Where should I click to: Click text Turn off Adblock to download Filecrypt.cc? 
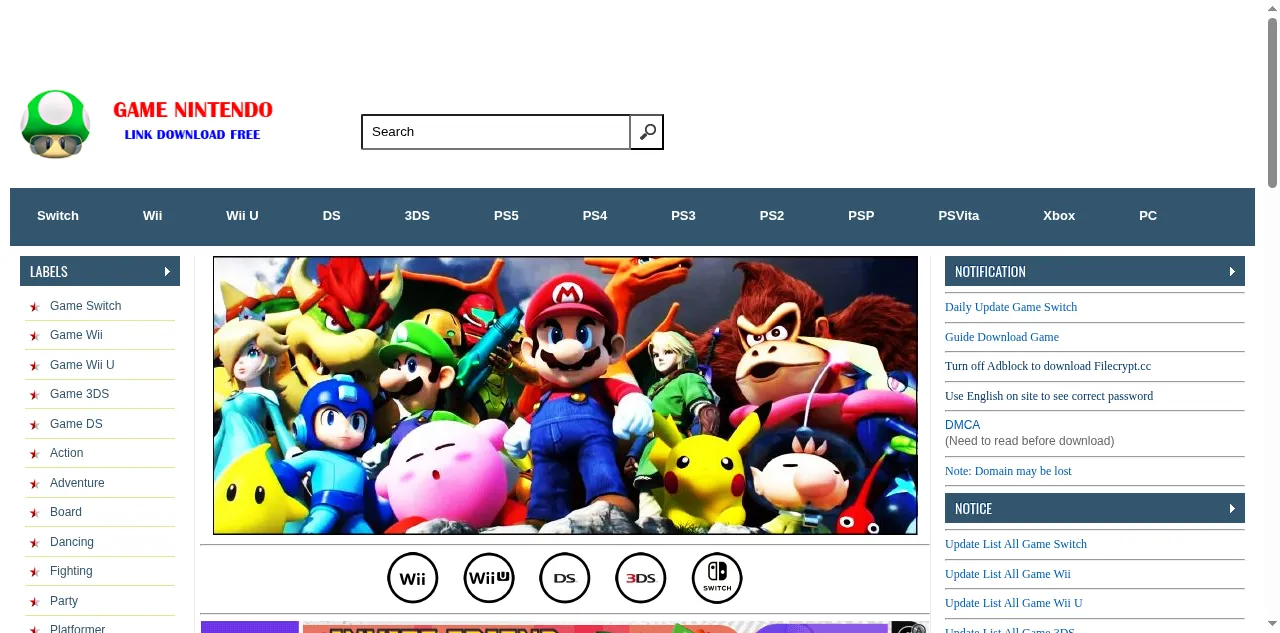point(1048,366)
